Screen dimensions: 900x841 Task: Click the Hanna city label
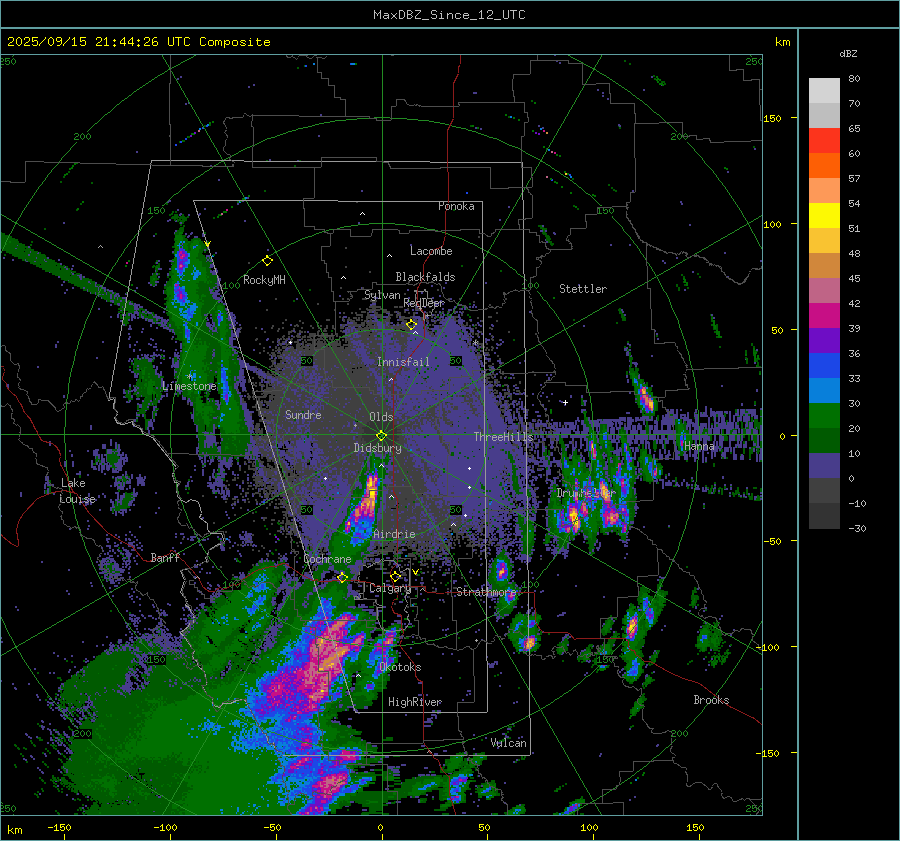click(699, 446)
